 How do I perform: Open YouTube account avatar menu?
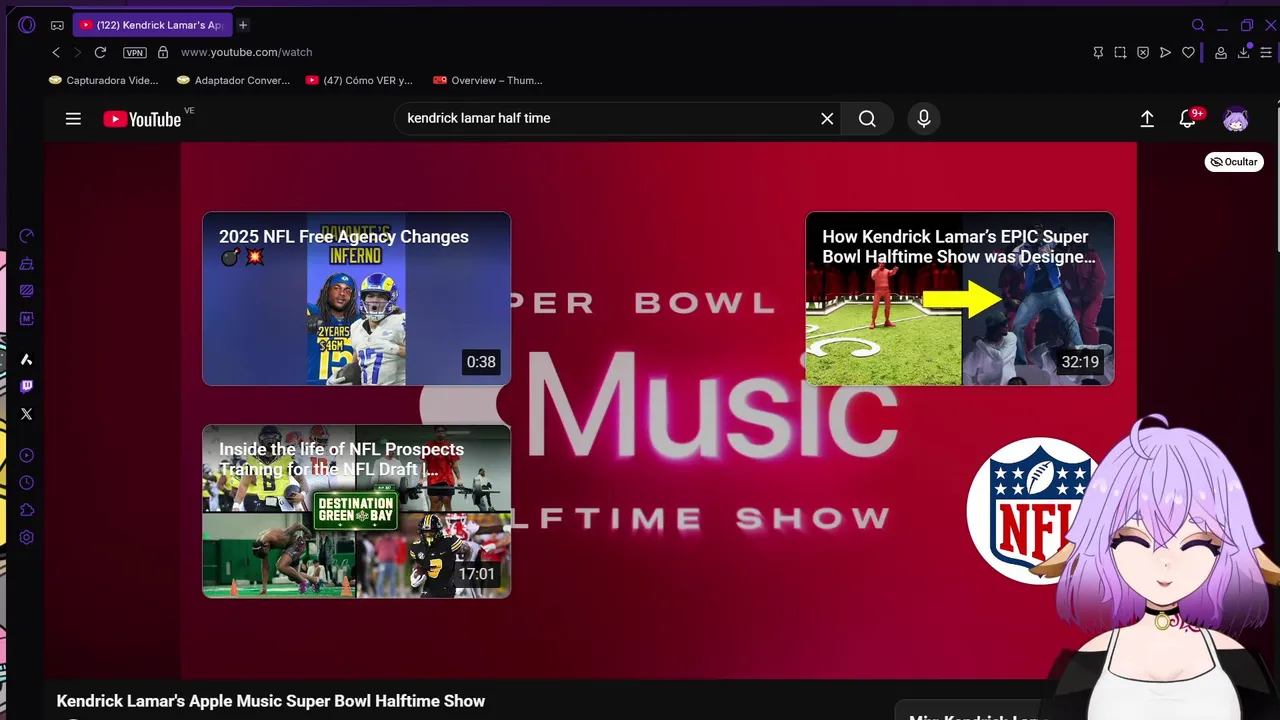pyautogui.click(x=1236, y=119)
